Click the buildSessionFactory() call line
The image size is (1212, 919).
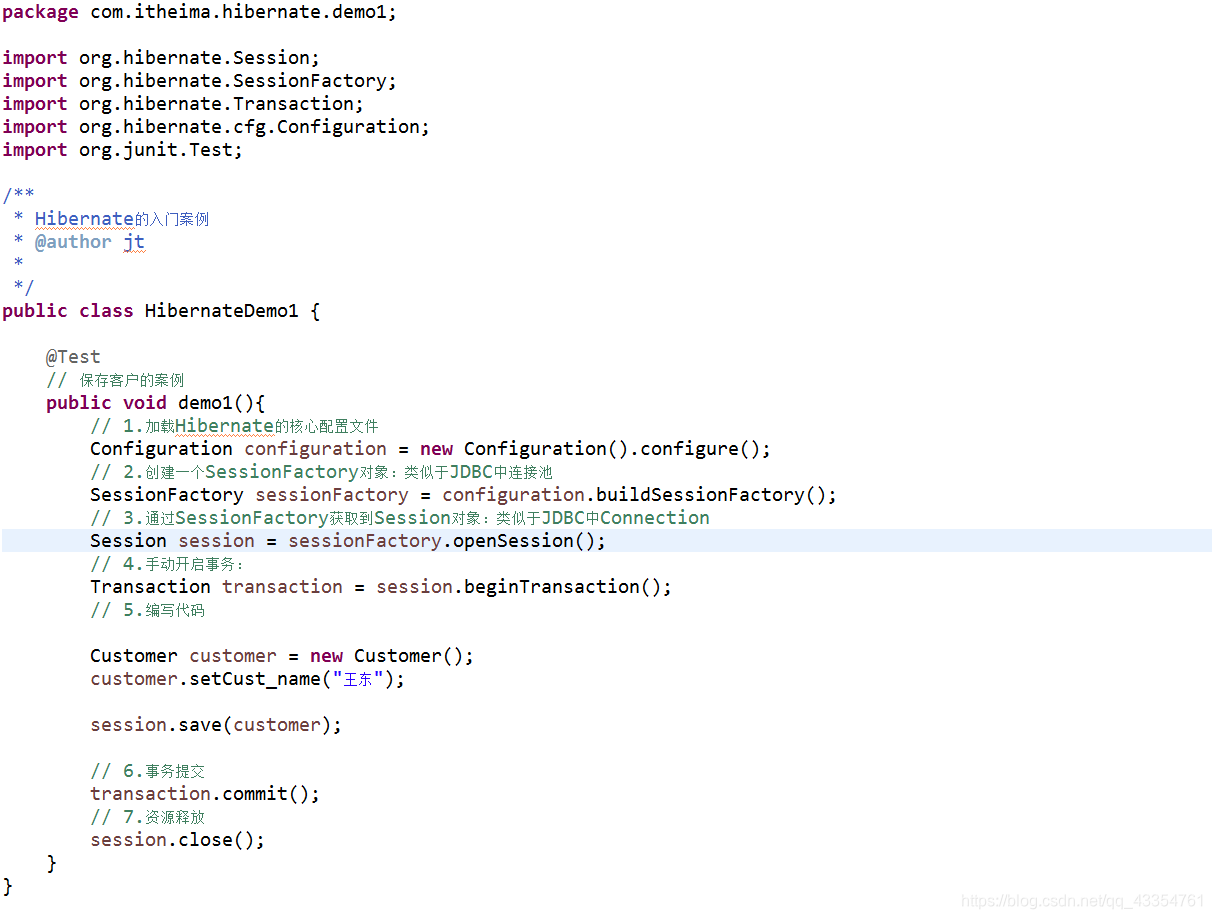[x=463, y=495]
